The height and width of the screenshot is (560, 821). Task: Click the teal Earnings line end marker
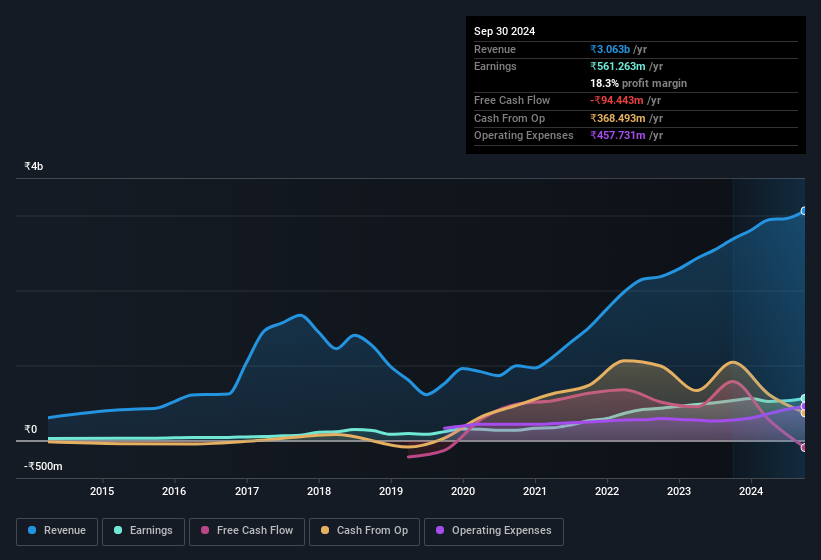tap(803, 398)
